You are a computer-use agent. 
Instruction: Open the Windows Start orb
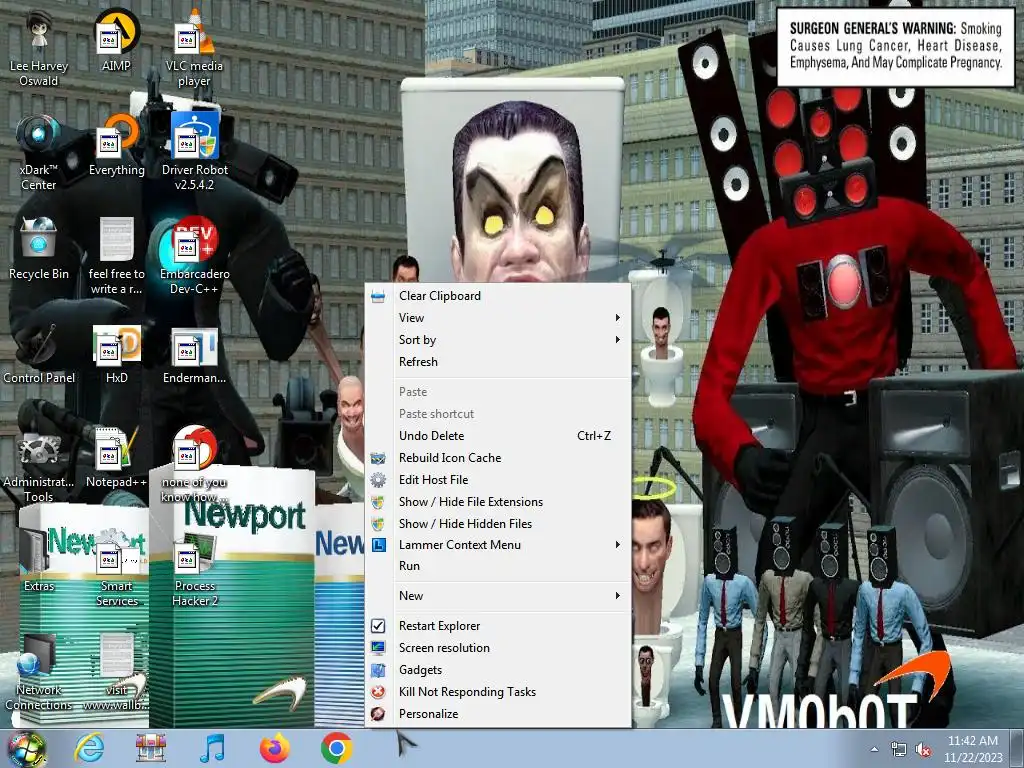[26, 748]
